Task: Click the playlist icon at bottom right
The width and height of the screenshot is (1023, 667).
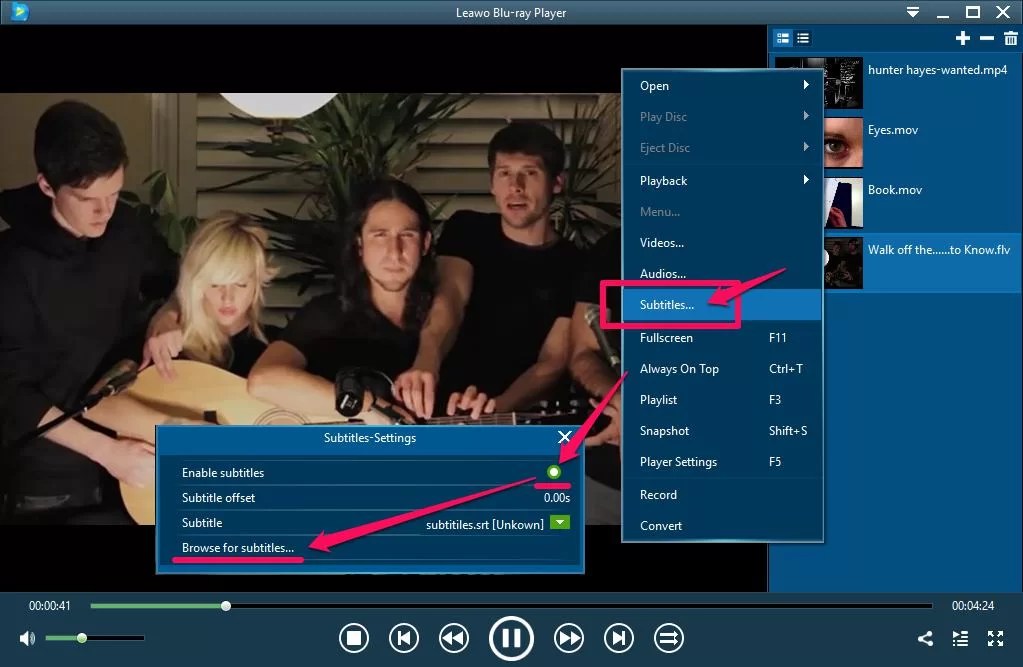Action: (959, 638)
